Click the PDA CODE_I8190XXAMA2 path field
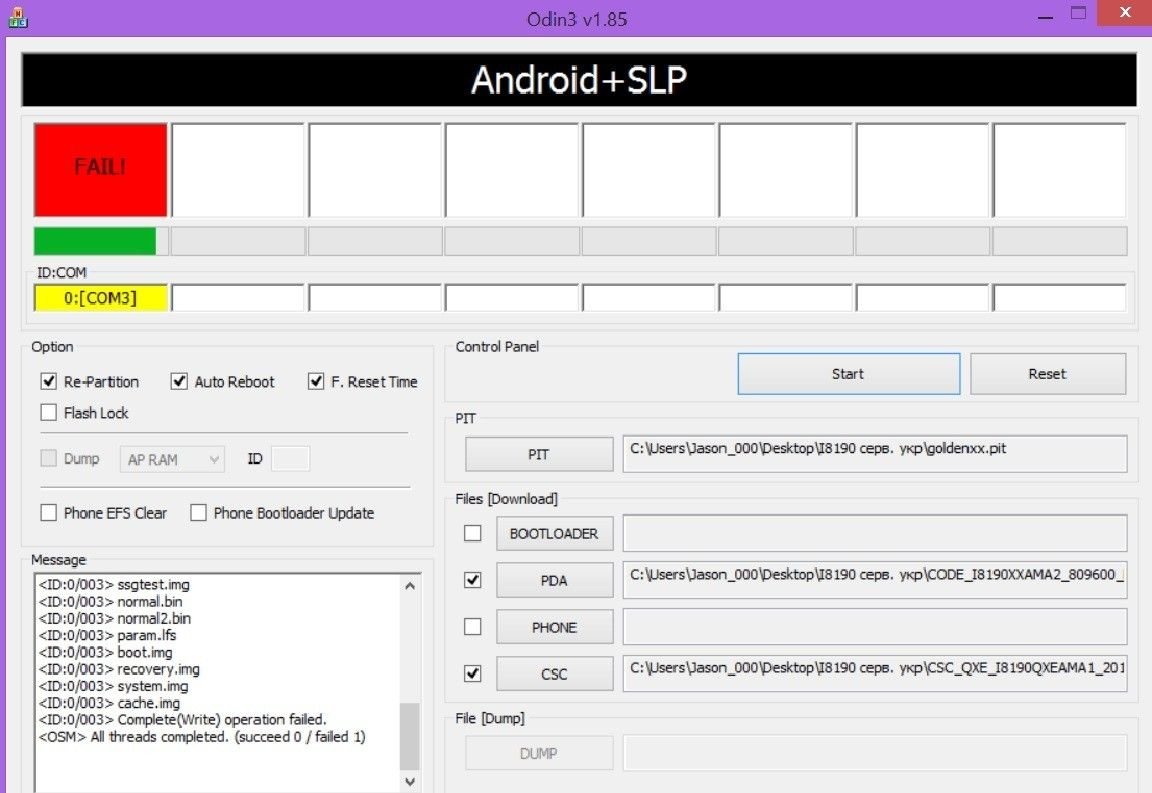Image resolution: width=1152 pixels, height=793 pixels. pyautogui.click(x=875, y=581)
